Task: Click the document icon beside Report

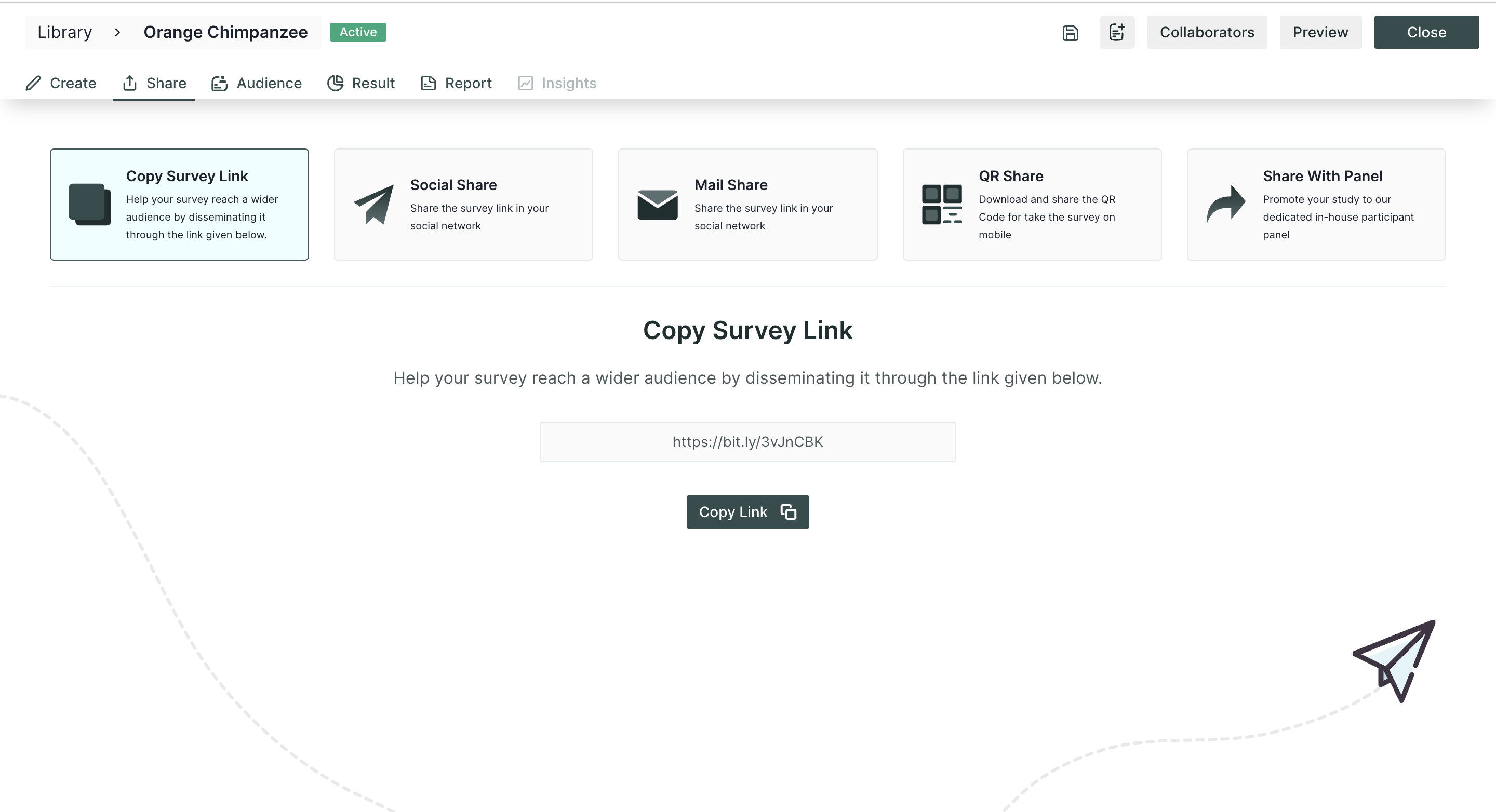Action: [428, 83]
